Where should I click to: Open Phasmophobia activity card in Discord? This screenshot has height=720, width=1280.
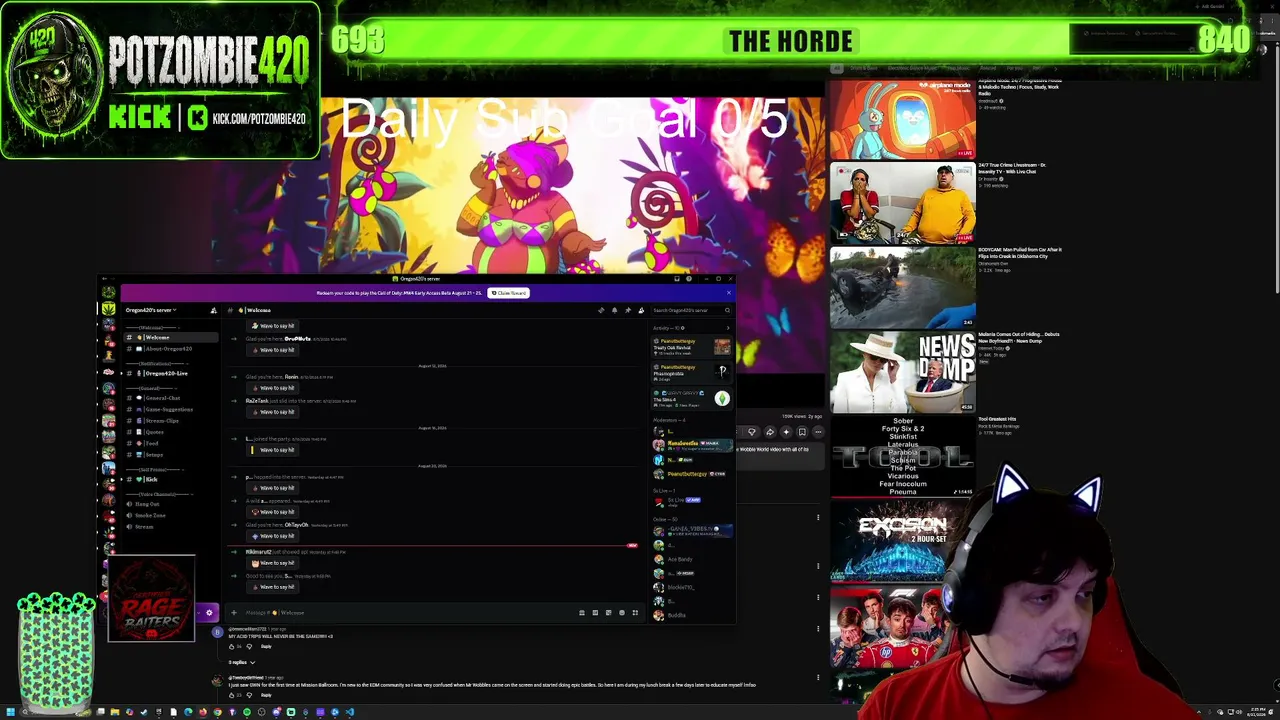pyautogui.click(x=692, y=371)
